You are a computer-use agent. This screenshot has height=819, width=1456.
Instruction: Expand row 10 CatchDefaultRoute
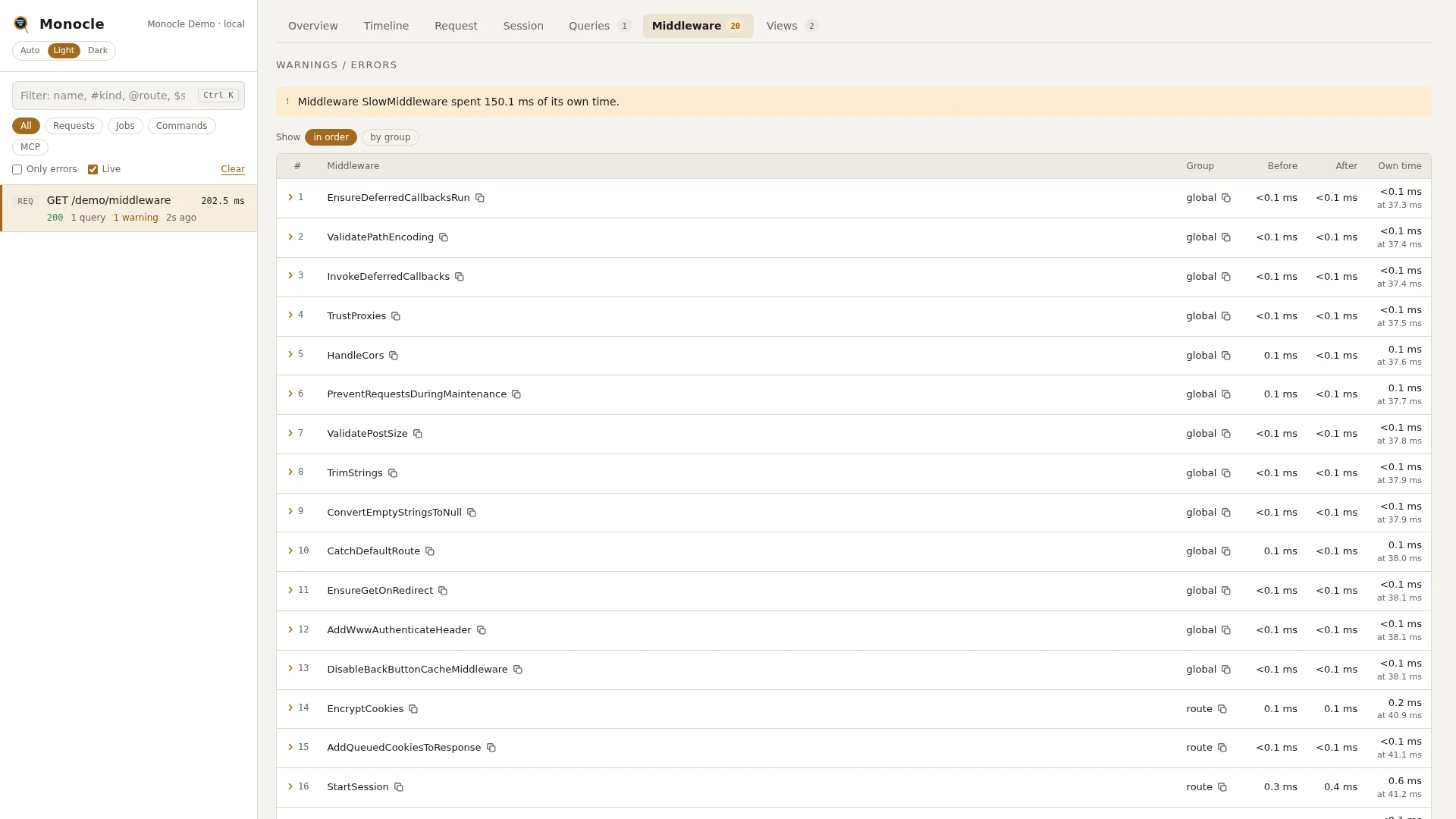tap(290, 551)
